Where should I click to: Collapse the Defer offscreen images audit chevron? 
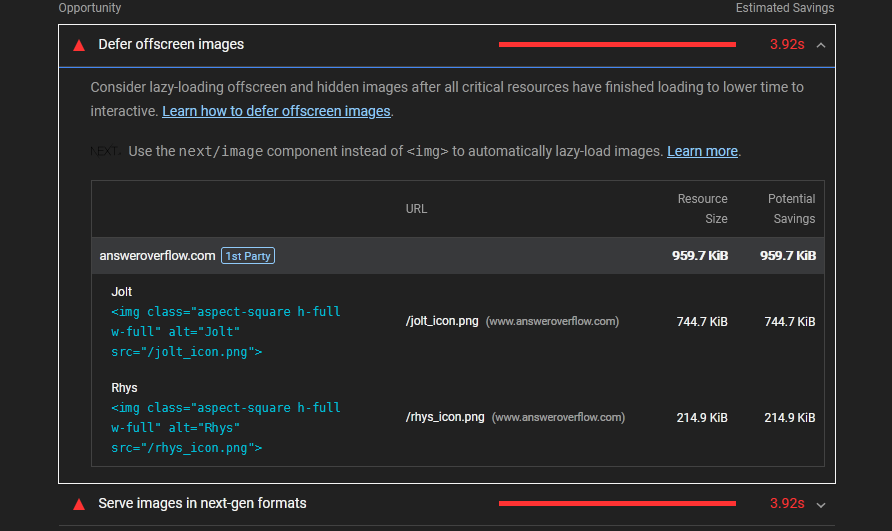[820, 45]
